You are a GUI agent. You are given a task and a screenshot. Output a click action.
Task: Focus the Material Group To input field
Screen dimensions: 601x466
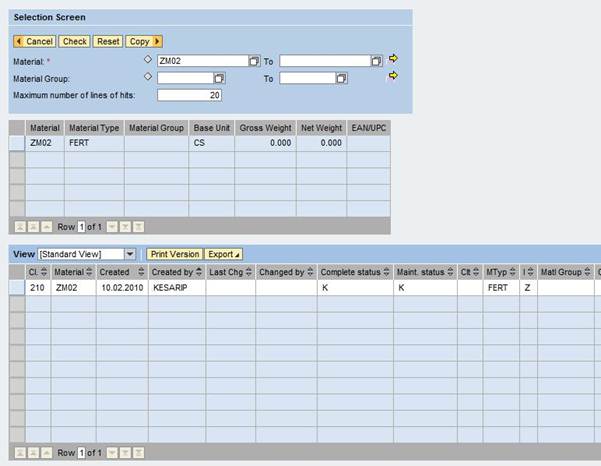[x=308, y=78]
